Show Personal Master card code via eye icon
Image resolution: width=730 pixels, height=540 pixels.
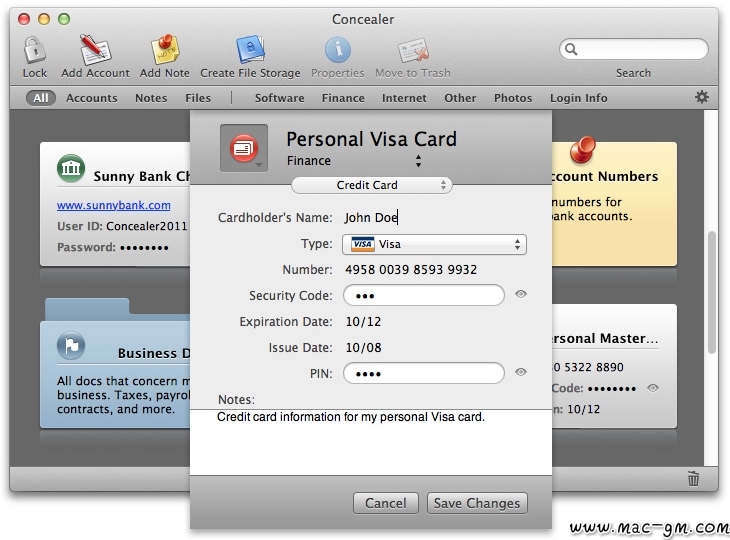click(x=653, y=388)
